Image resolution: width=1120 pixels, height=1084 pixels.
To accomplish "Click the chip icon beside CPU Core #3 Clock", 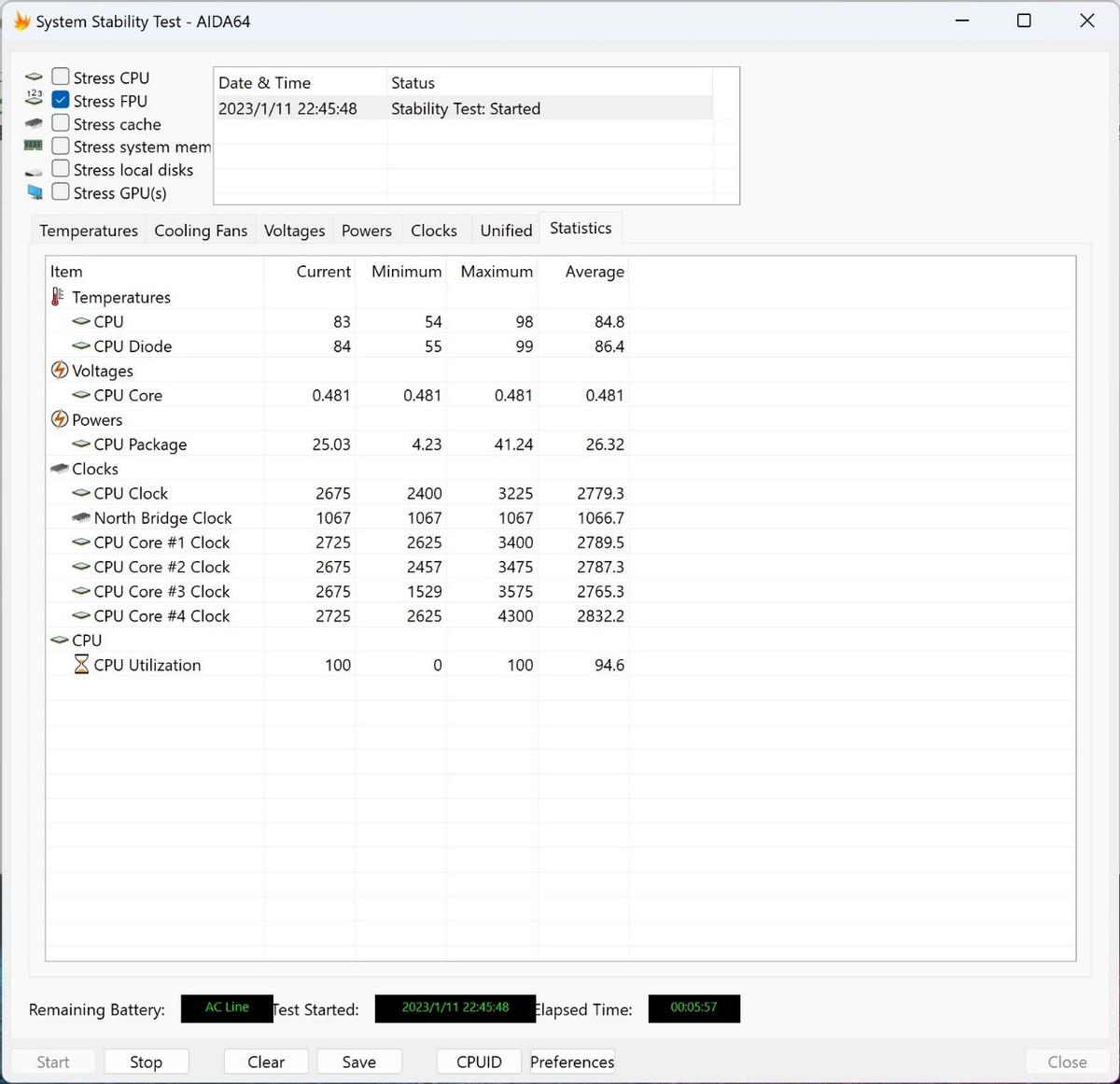I will (81, 591).
